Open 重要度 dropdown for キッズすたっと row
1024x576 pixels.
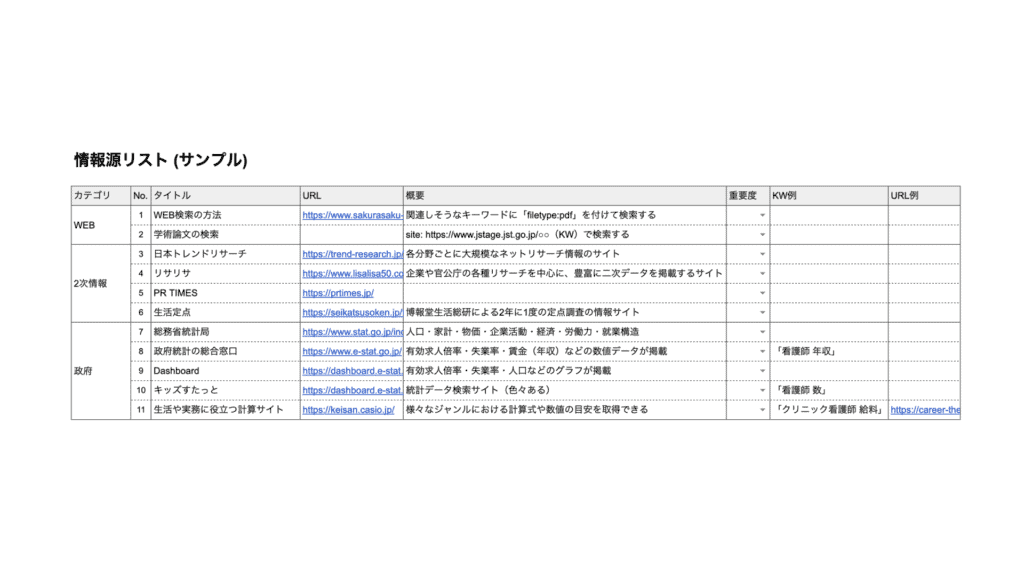(762, 391)
